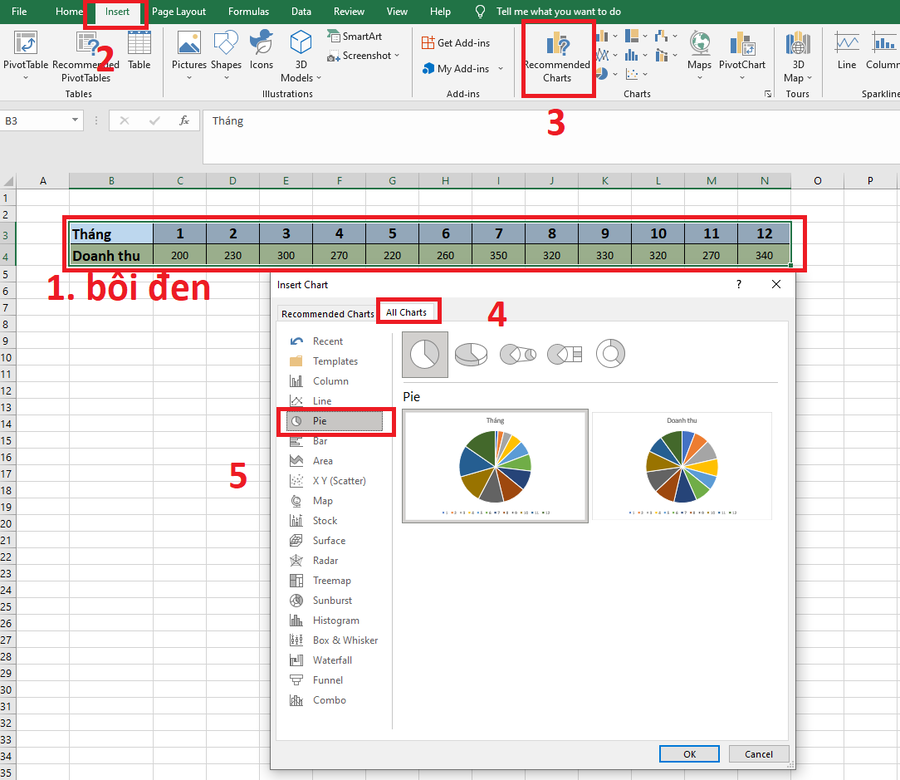Expand the 3D Map dropdown arrow
900x780 pixels.
pos(809,77)
